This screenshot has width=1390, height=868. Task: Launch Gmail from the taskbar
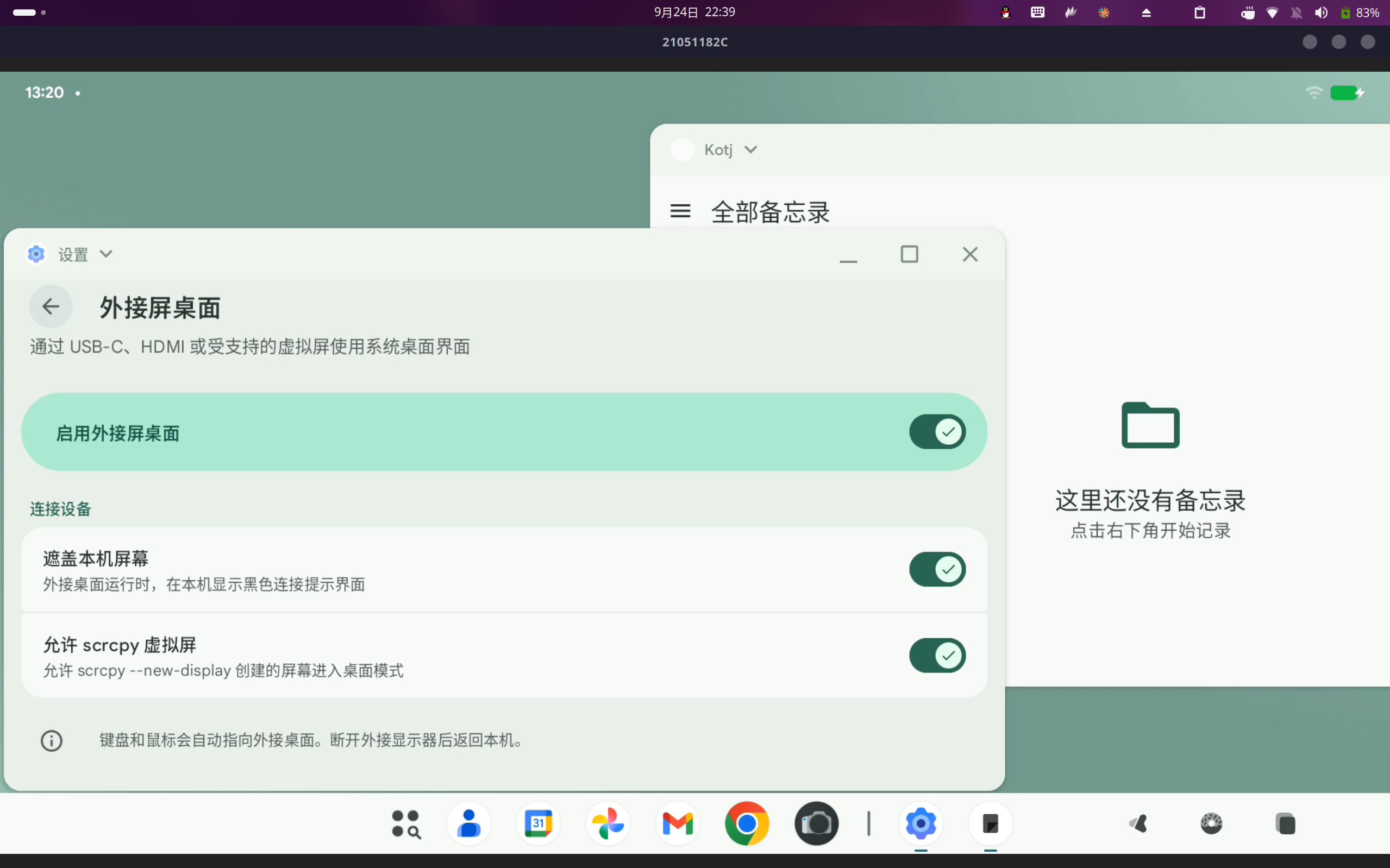(x=678, y=824)
